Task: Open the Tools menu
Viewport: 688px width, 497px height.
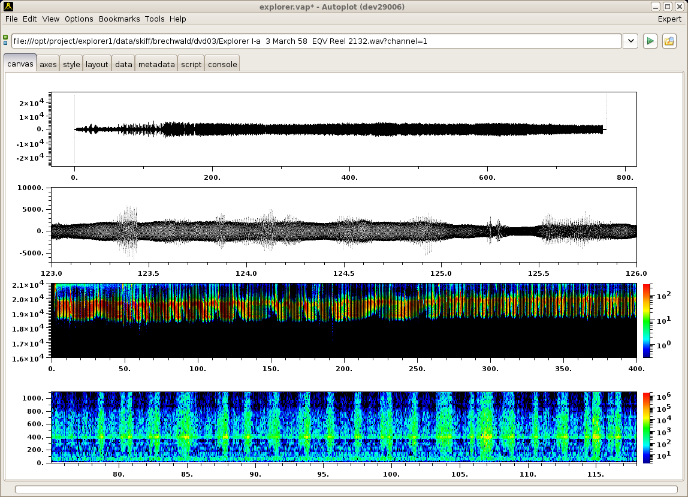Action: point(154,19)
